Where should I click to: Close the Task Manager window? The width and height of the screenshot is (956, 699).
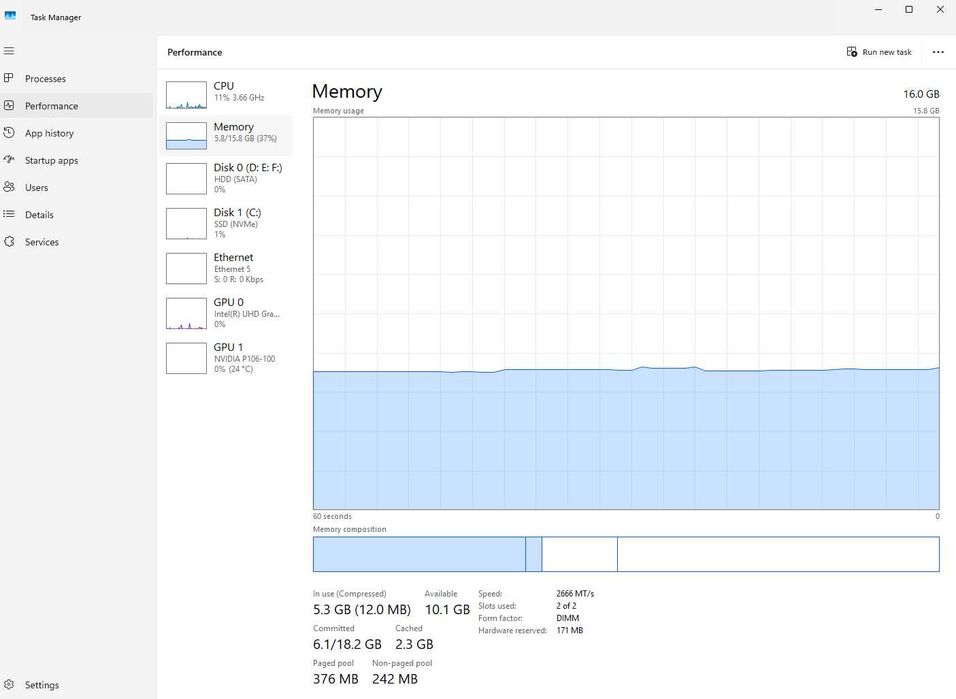[x=940, y=10]
